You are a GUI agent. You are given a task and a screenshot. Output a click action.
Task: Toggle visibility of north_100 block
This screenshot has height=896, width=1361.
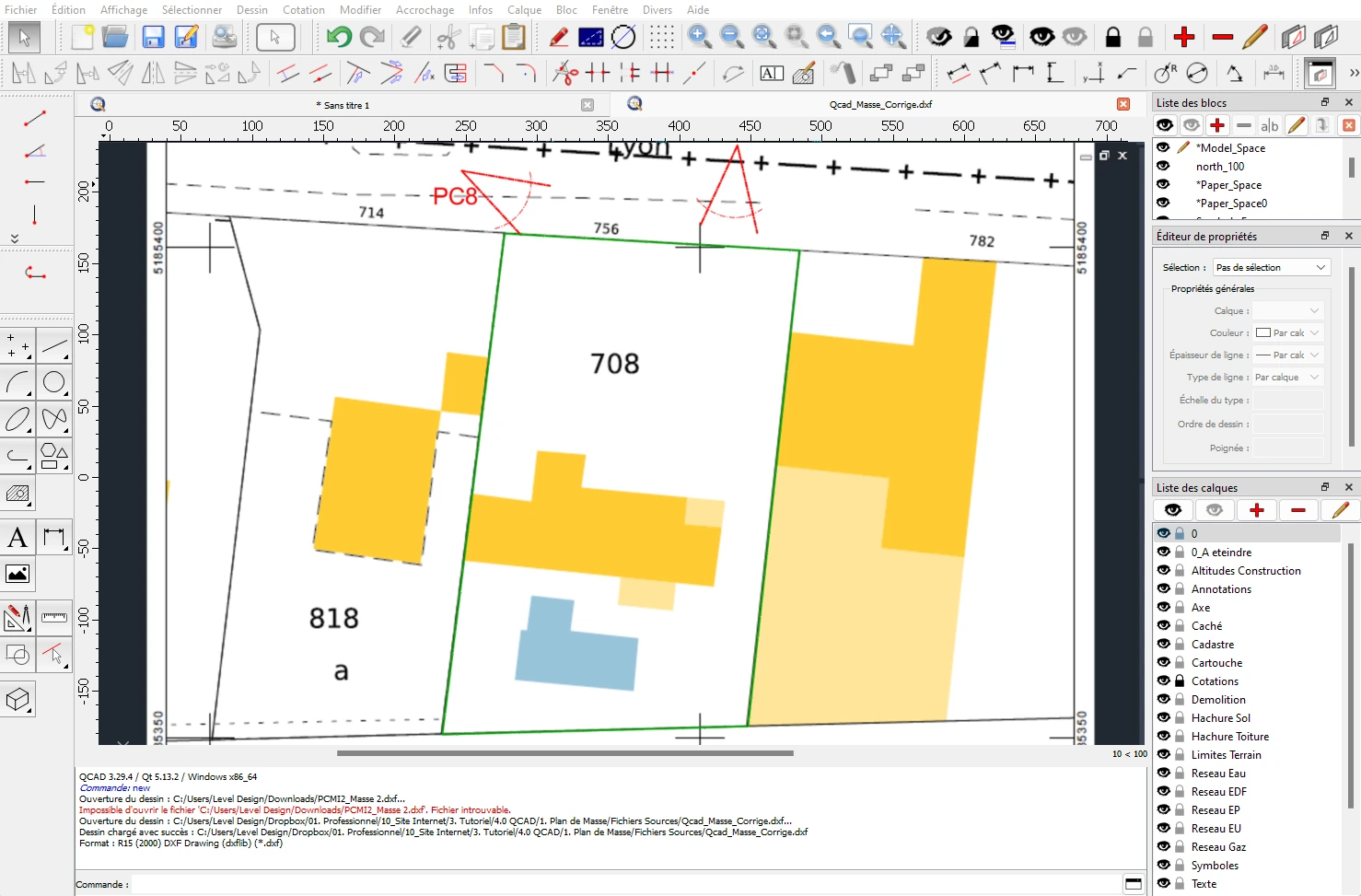tap(1163, 166)
